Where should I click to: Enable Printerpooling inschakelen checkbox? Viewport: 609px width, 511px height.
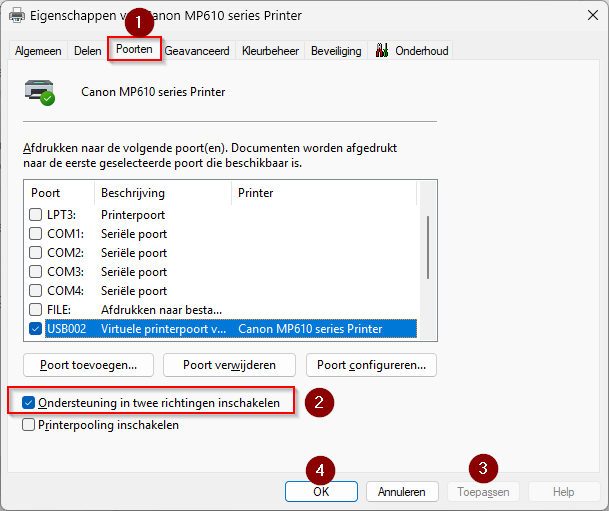[29, 425]
